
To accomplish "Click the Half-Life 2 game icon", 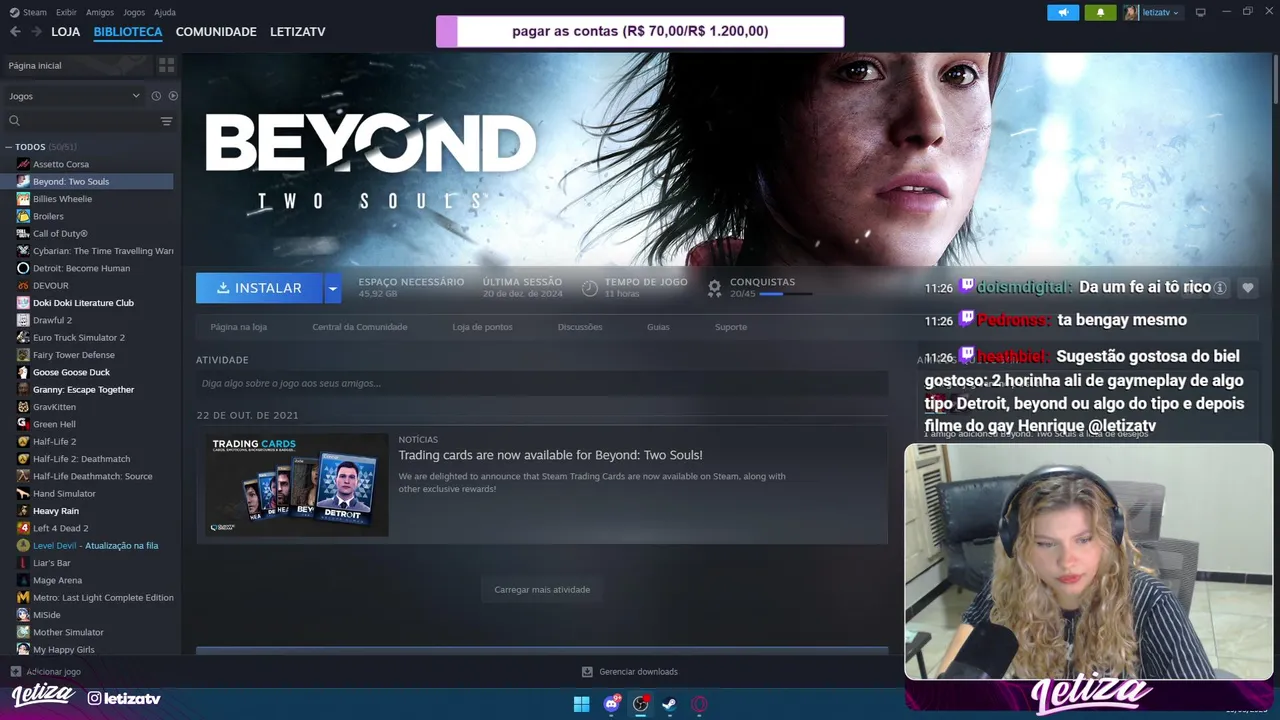I will click(23, 441).
